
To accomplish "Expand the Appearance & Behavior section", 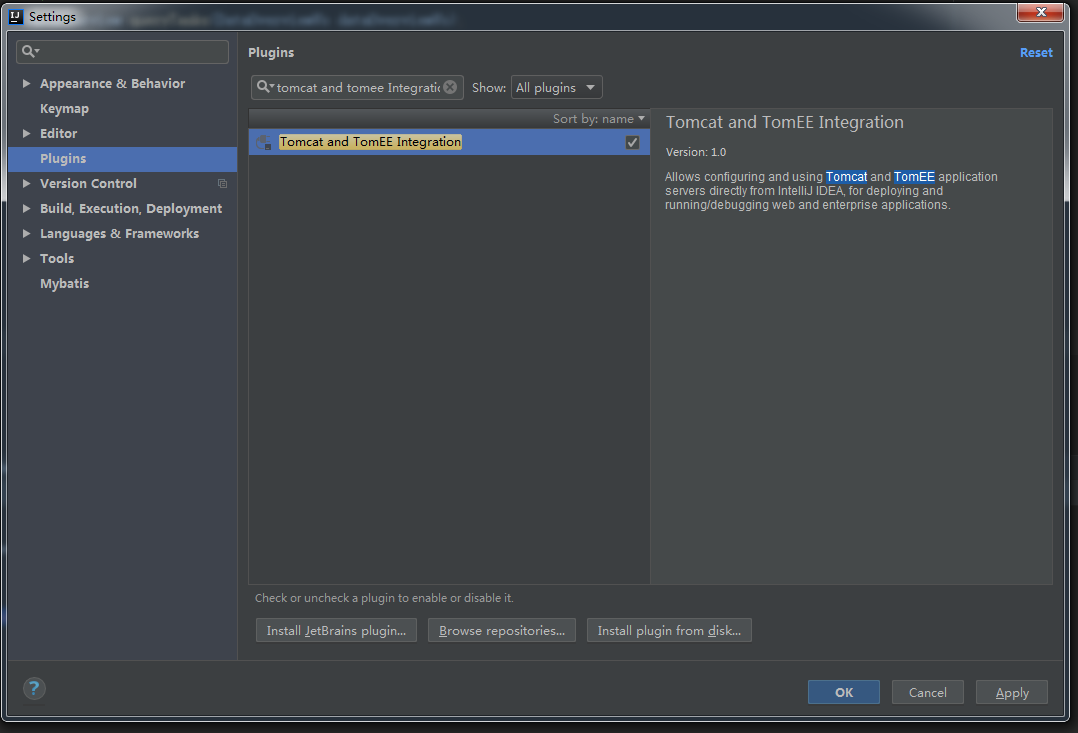I will click(26, 83).
